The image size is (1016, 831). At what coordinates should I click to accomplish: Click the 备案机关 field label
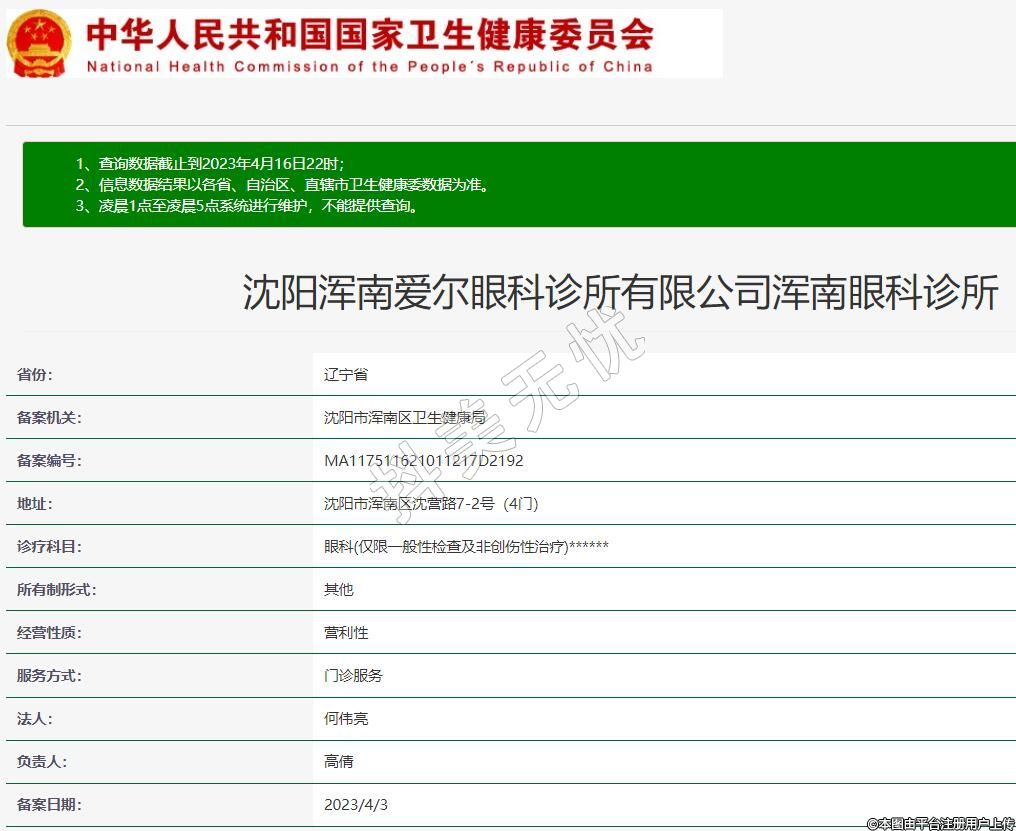coord(49,418)
